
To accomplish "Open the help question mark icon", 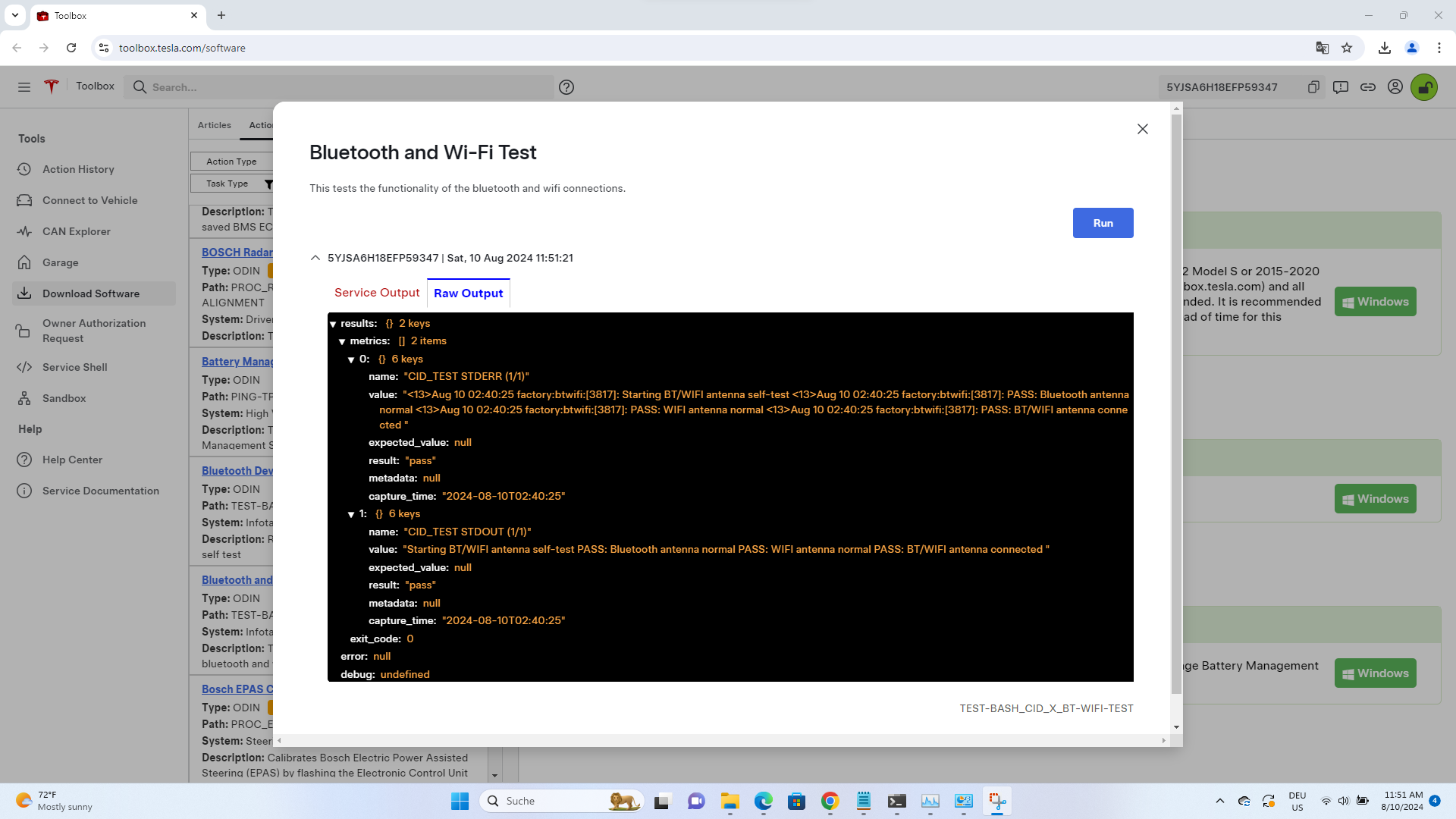I will coord(566,87).
